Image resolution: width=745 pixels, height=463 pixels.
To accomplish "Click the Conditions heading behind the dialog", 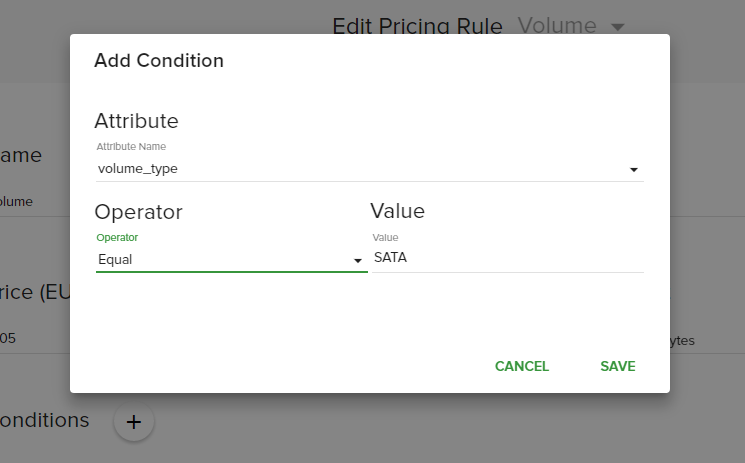I will 45,420.
